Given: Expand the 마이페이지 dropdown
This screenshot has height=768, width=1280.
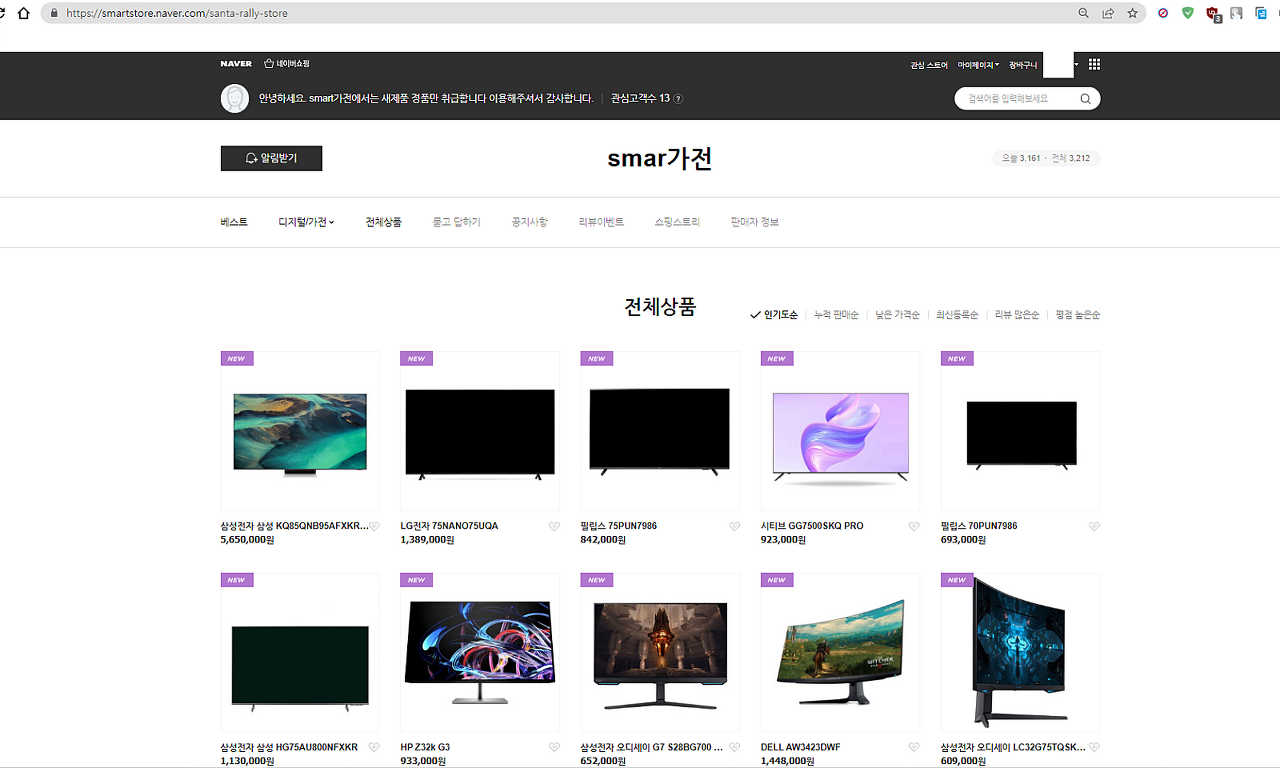Looking at the screenshot, I should point(978,65).
